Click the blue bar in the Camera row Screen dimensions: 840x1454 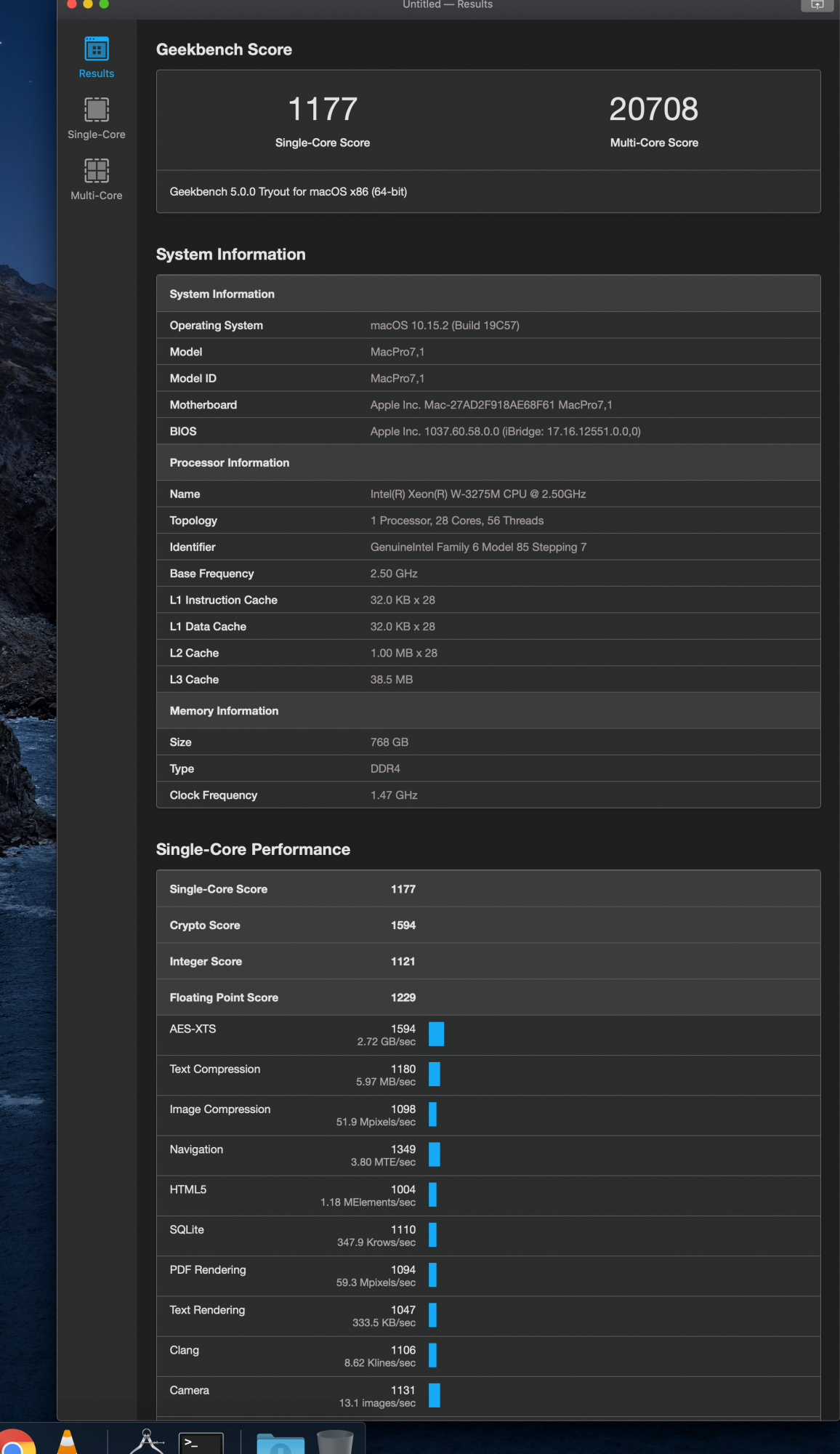pos(435,1396)
